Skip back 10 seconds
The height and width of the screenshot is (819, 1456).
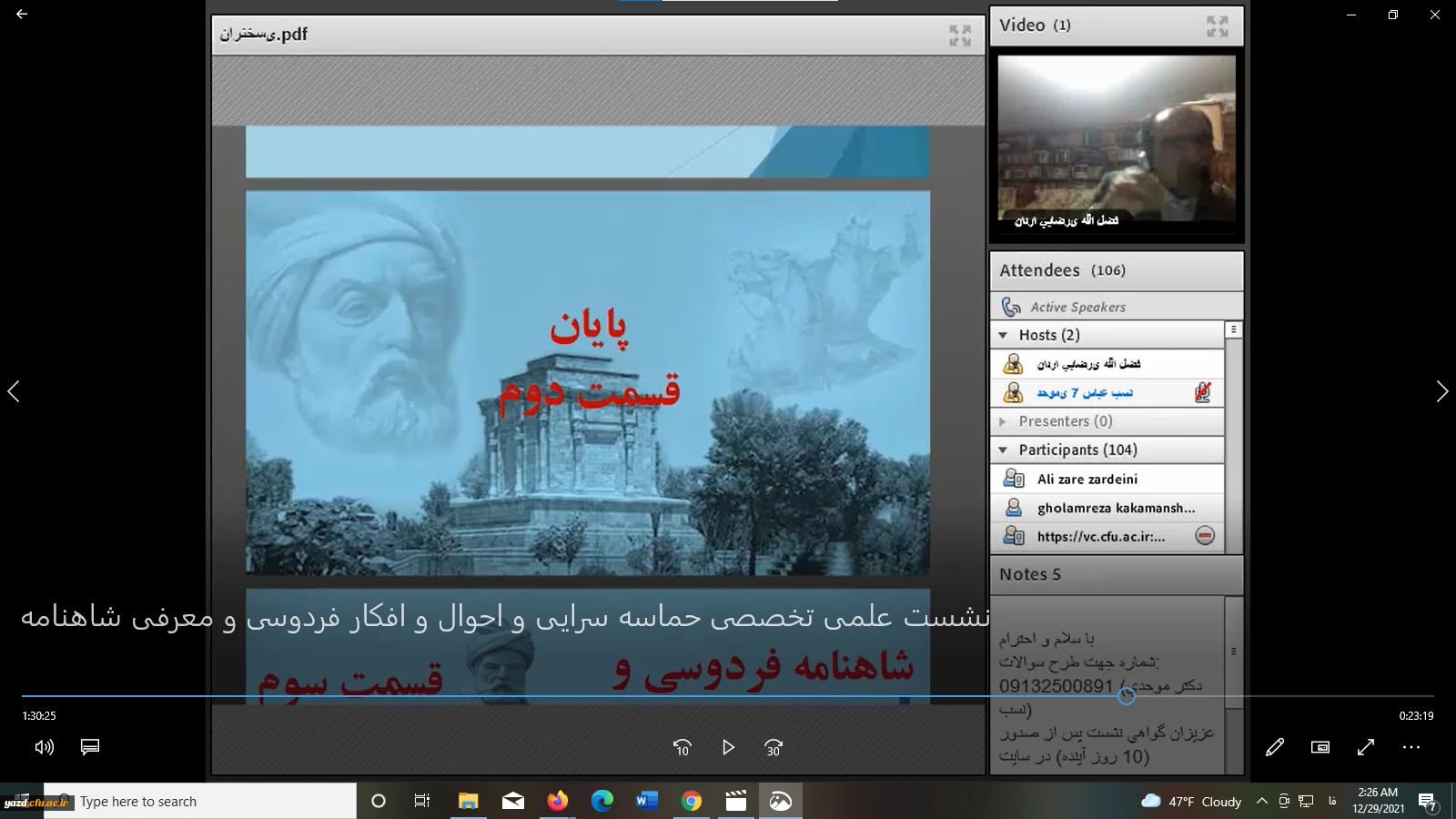click(x=682, y=747)
